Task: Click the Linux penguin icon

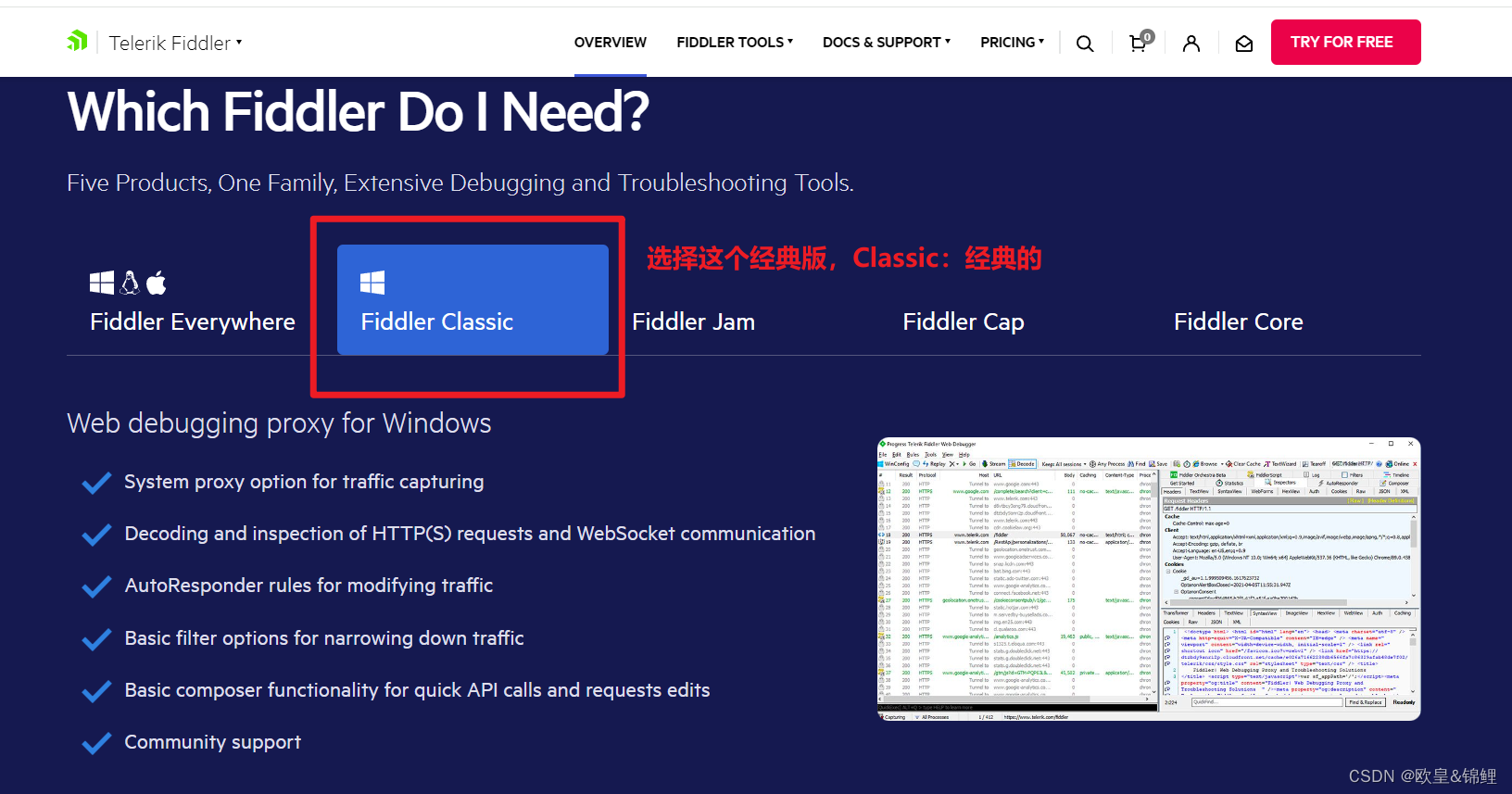Action: pos(130,283)
